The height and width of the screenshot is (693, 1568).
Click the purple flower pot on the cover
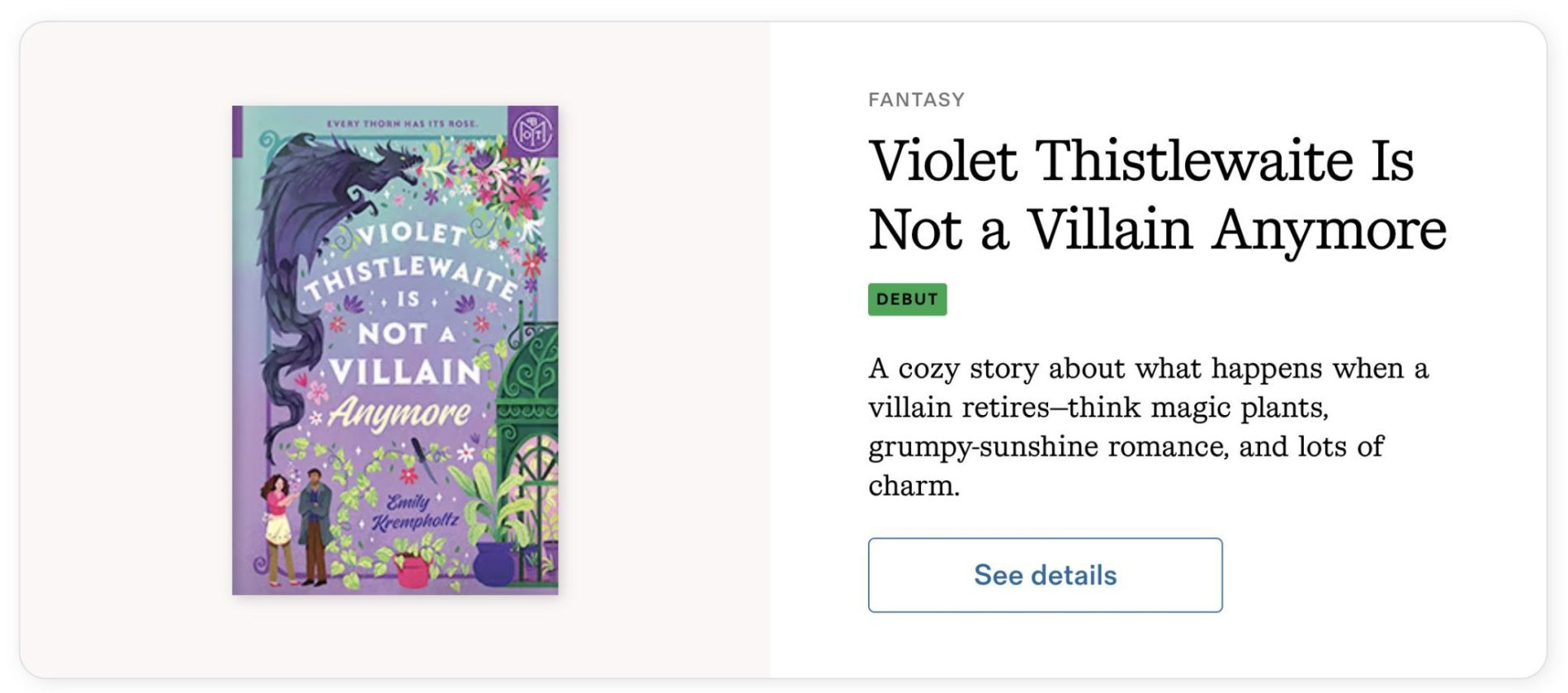tap(494, 563)
